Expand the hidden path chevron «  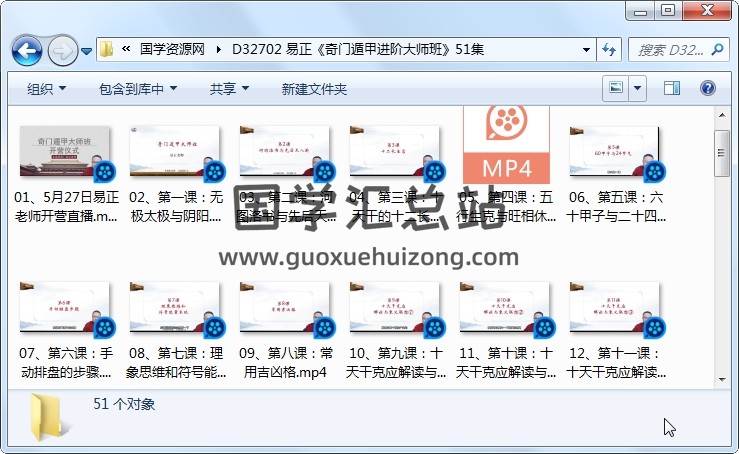(126, 49)
